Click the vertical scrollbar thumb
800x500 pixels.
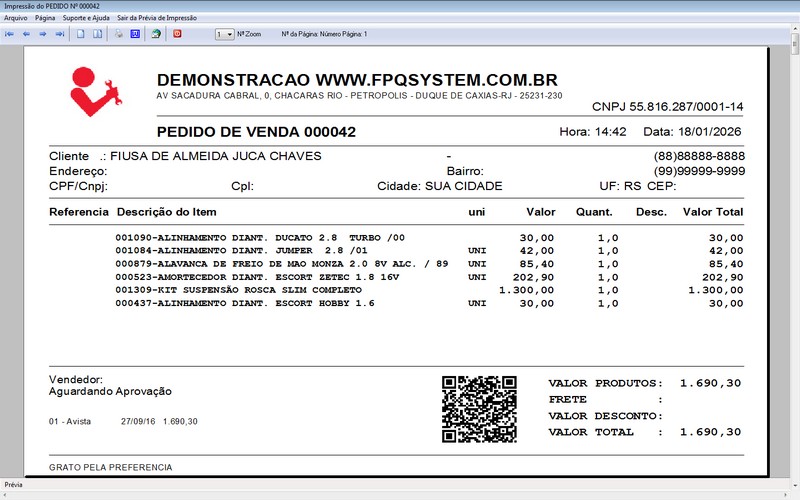(795, 43)
